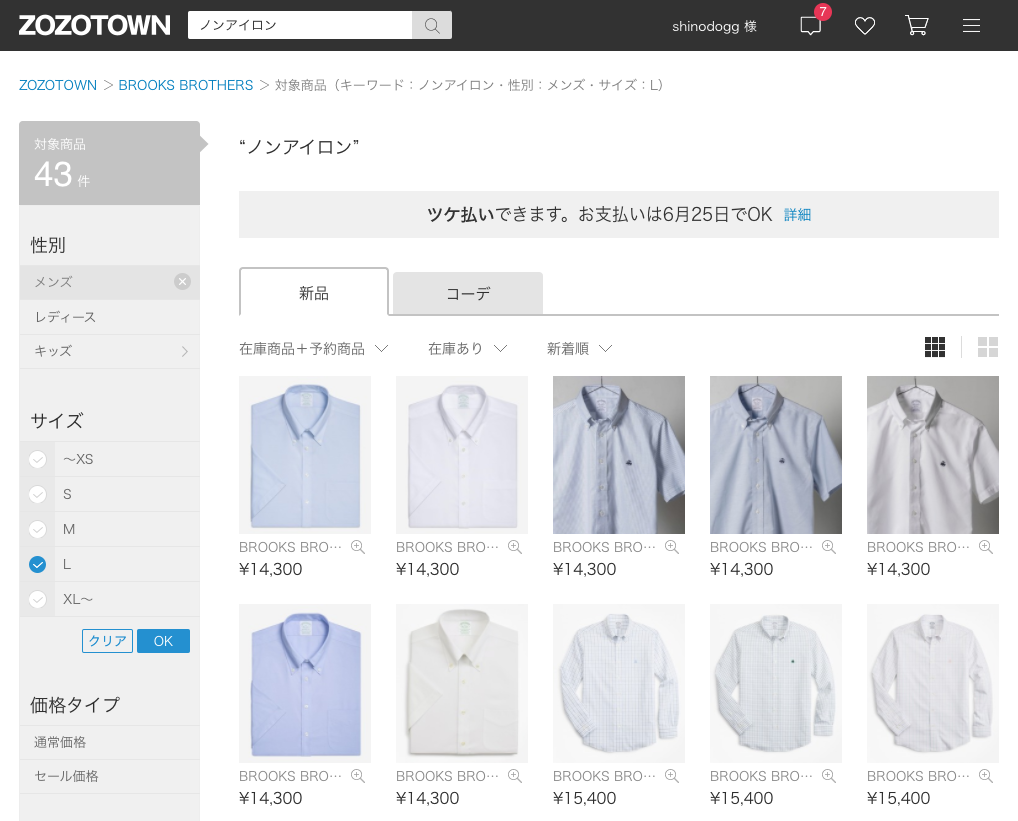Select the 新品 tab
This screenshot has width=1018, height=821.
coord(314,293)
